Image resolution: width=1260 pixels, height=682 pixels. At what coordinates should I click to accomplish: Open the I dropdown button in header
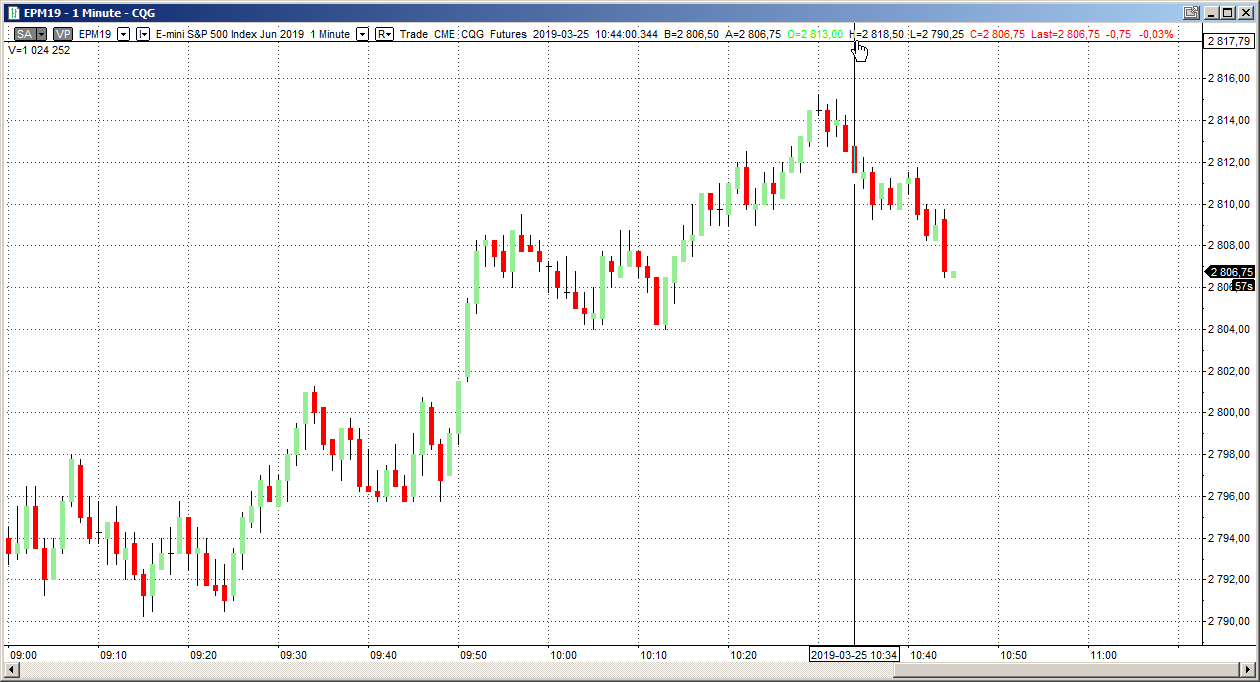pyautogui.click(x=143, y=34)
